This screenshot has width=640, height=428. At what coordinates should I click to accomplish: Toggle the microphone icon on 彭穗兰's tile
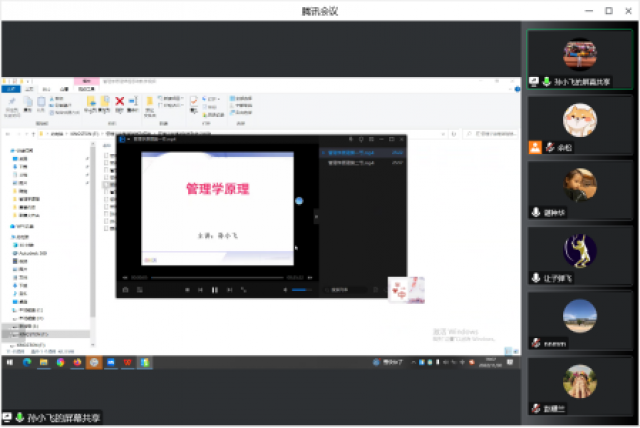(x=536, y=410)
